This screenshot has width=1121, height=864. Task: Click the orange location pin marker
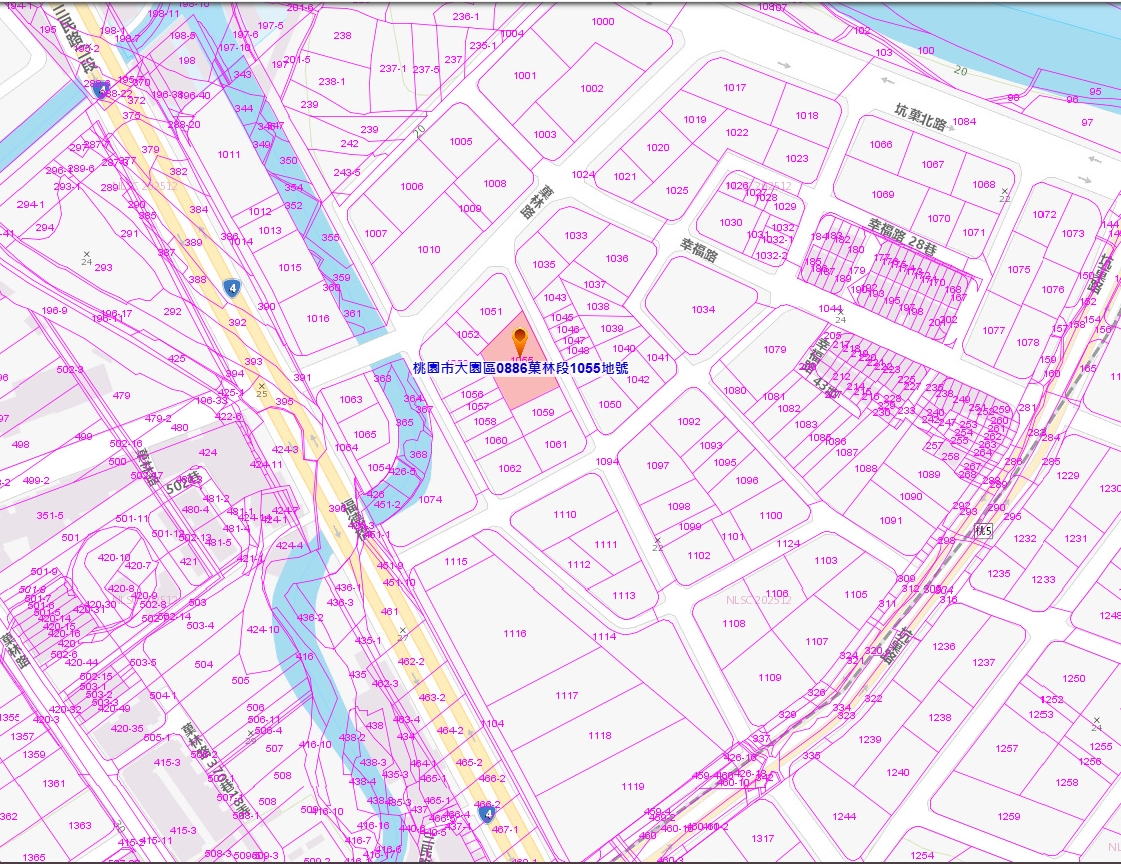pyautogui.click(x=520, y=337)
